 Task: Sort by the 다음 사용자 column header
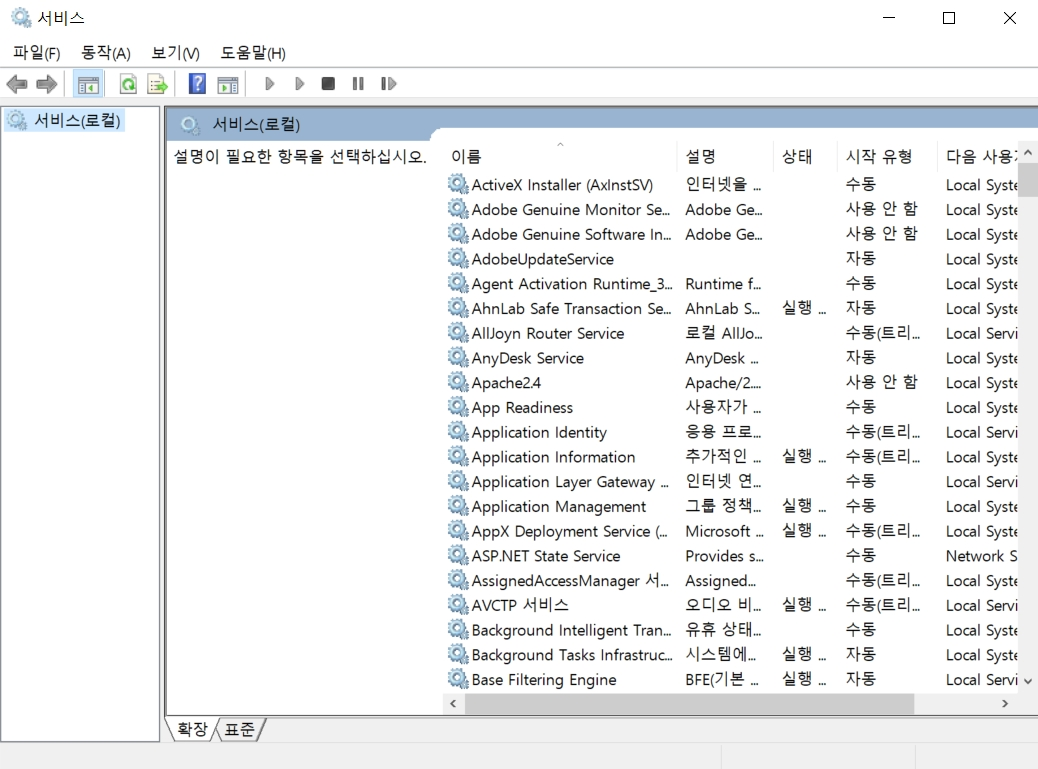(978, 156)
